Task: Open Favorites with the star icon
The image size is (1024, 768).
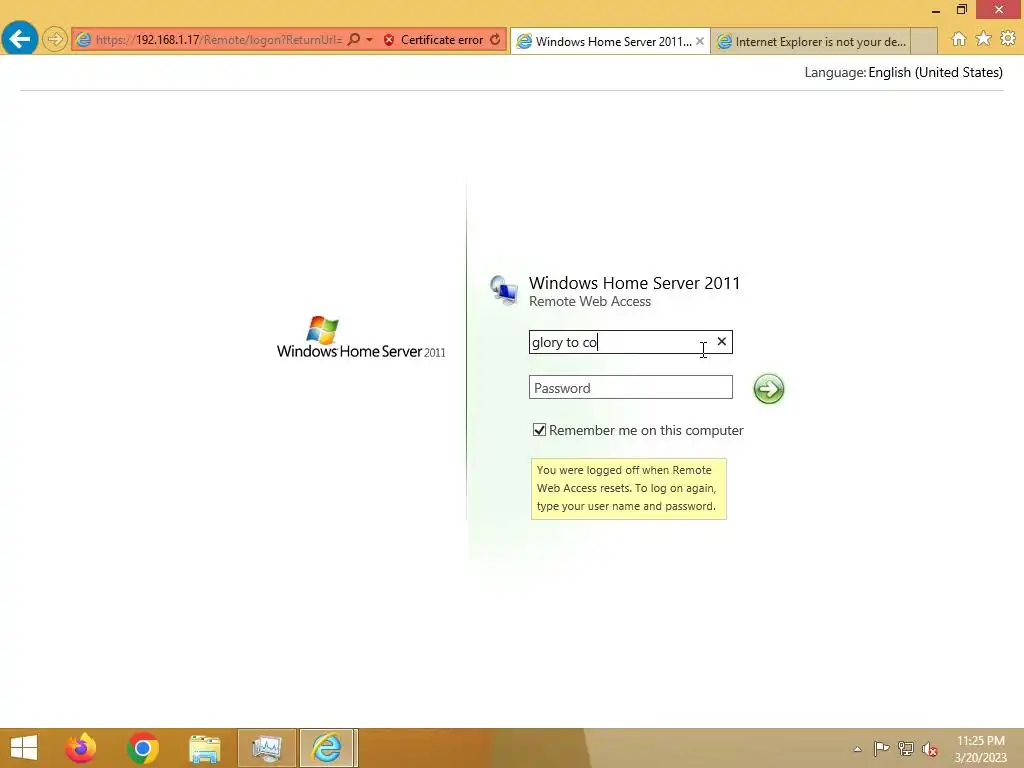Action: pyautogui.click(x=984, y=39)
